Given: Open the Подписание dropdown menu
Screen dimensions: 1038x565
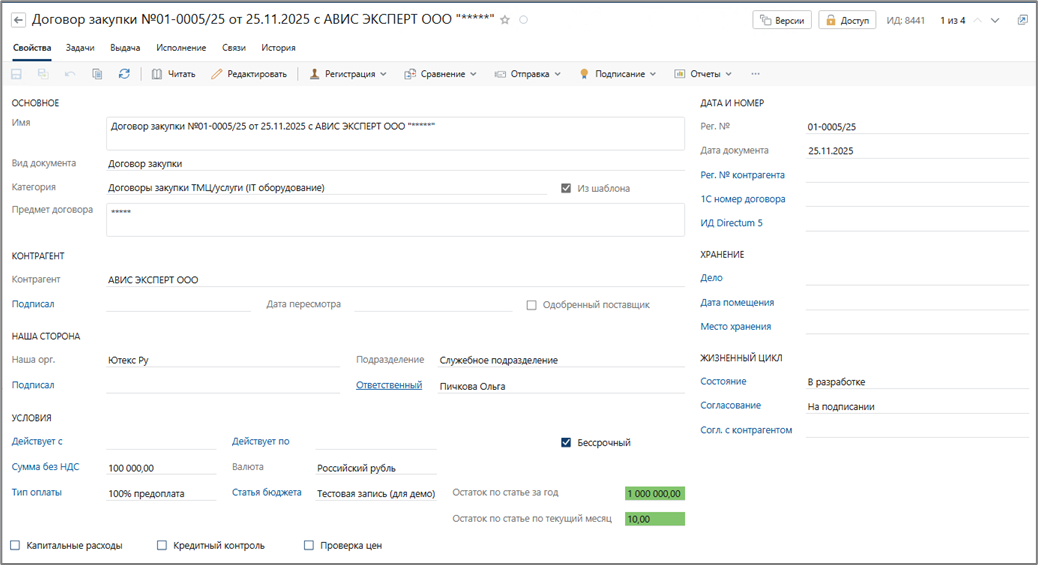Looking at the screenshot, I should click(x=618, y=74).
